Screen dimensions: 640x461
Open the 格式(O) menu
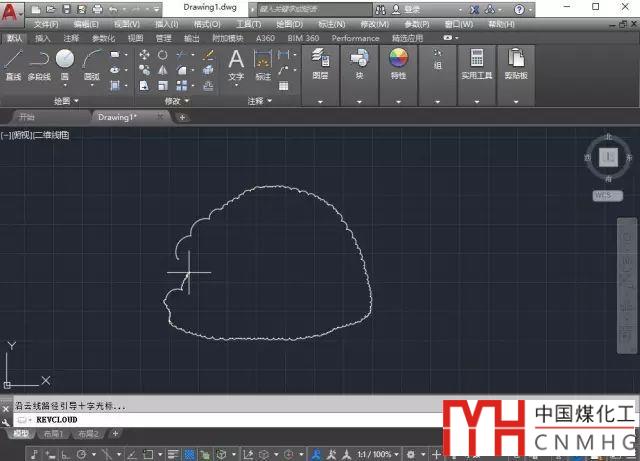tap(207, 23)
